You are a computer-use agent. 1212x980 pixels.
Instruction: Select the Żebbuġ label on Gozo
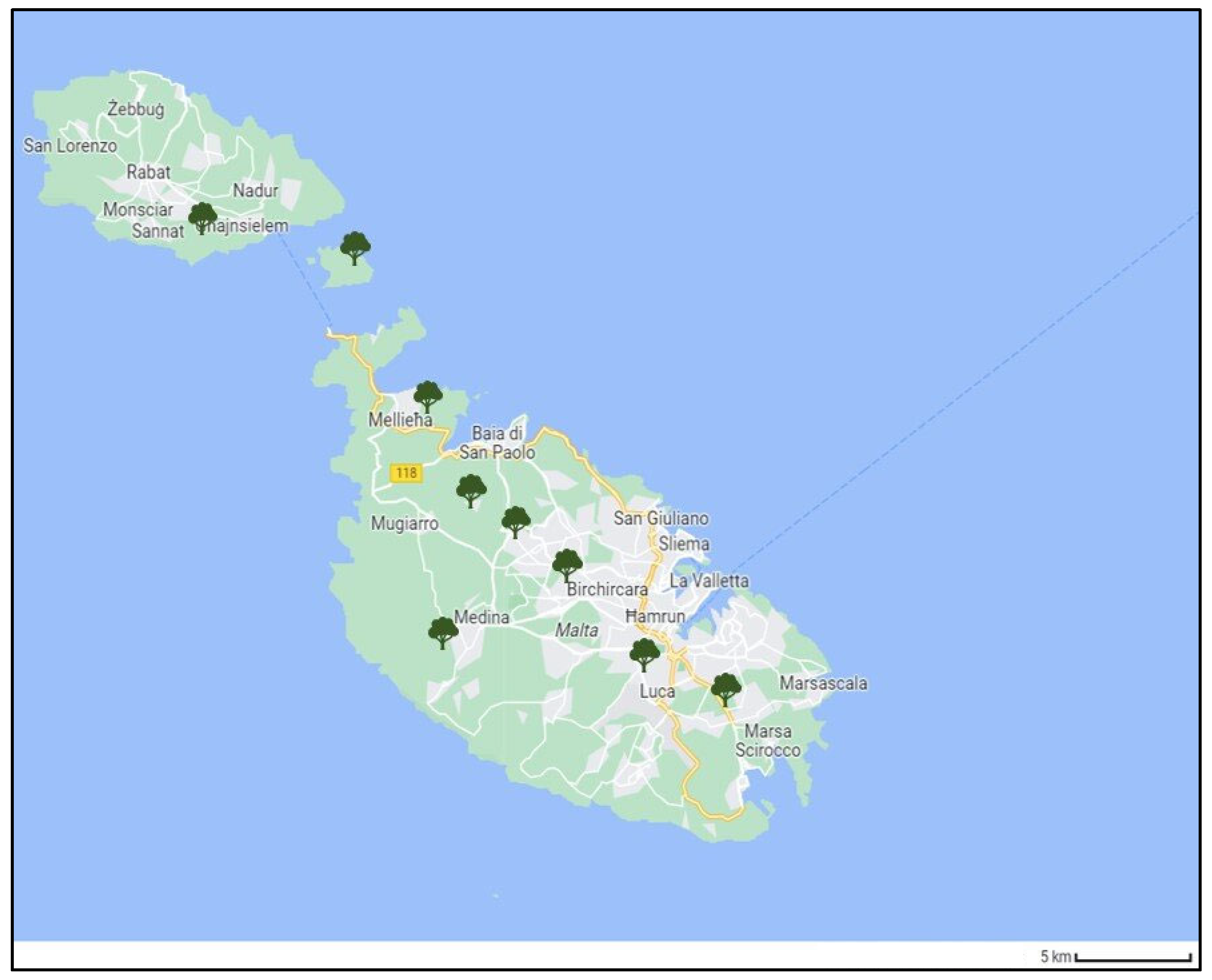136,108
